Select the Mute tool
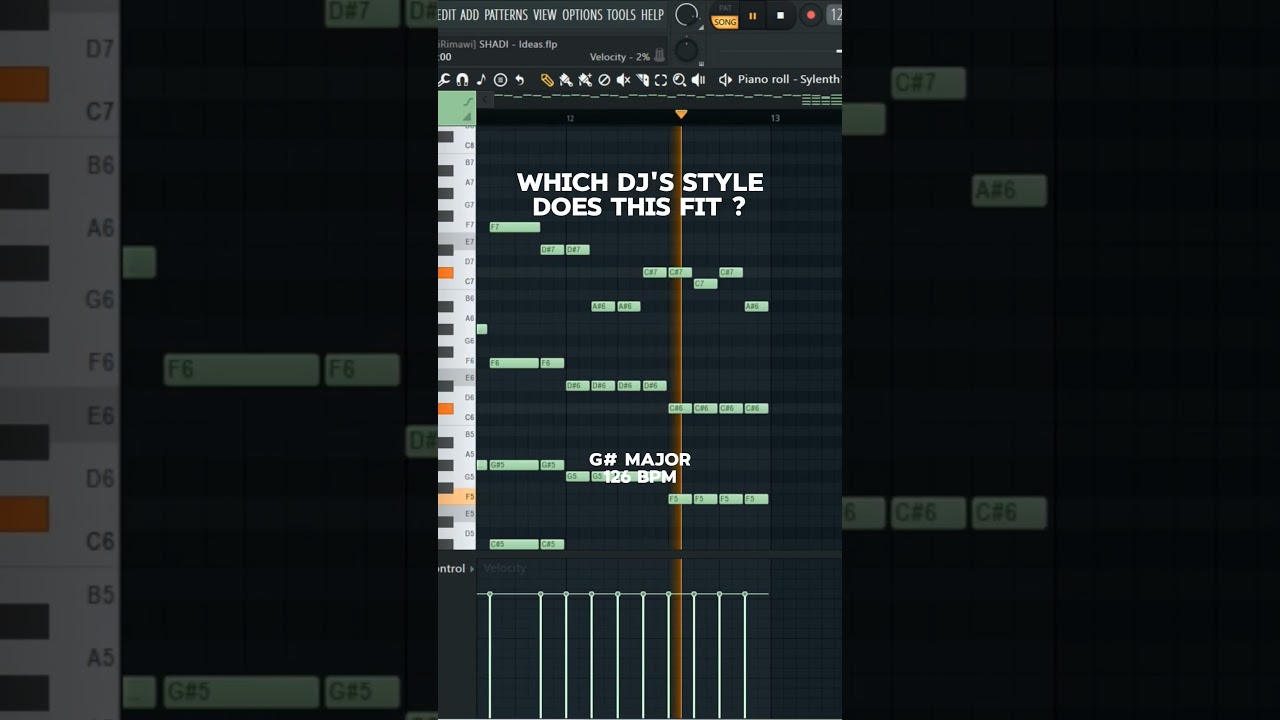Viewport: 1280px width, 720px height. pyautogui.click(x=623, y=80)
